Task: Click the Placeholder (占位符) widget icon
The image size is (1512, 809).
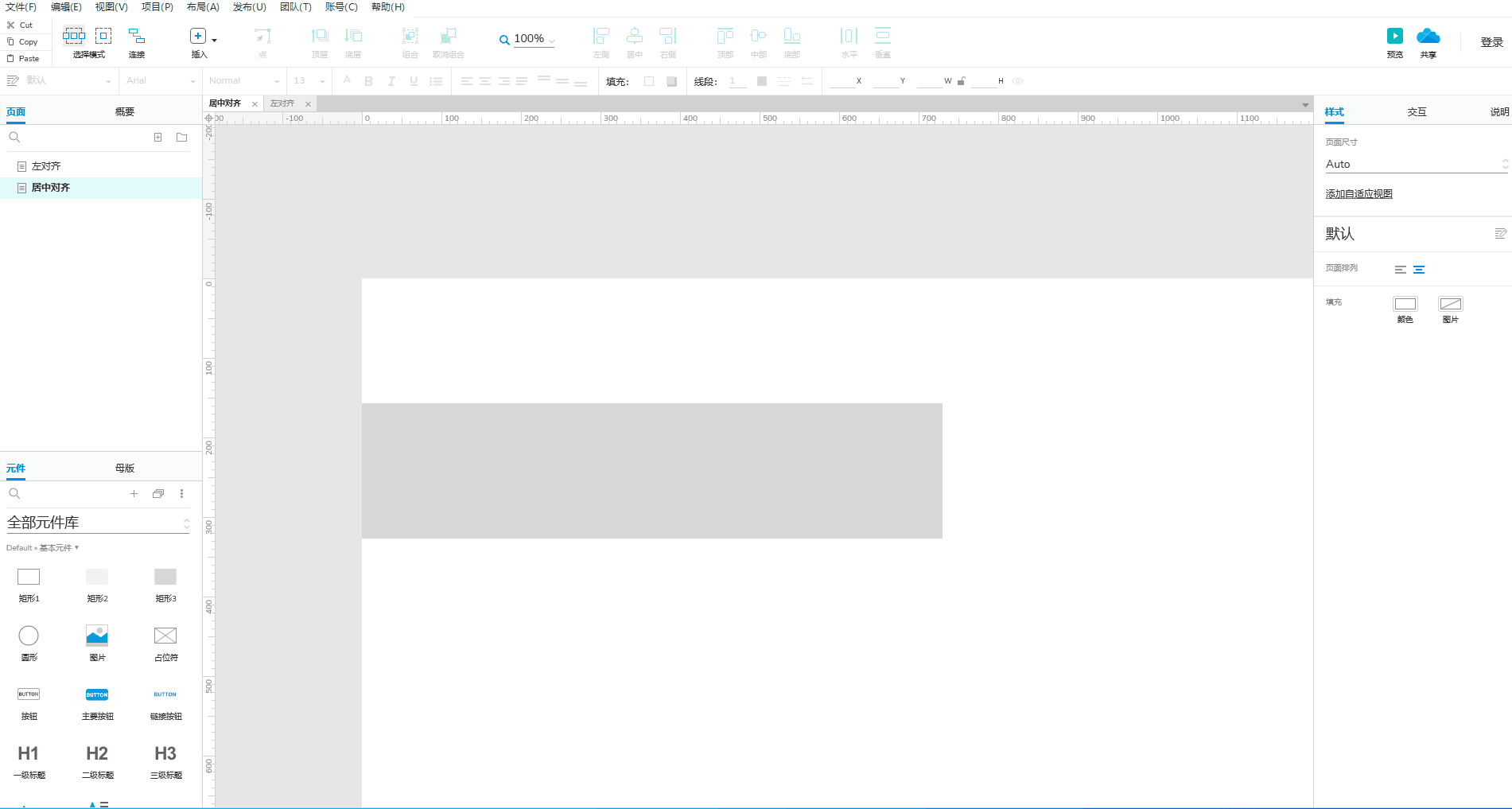Action: 165,636
